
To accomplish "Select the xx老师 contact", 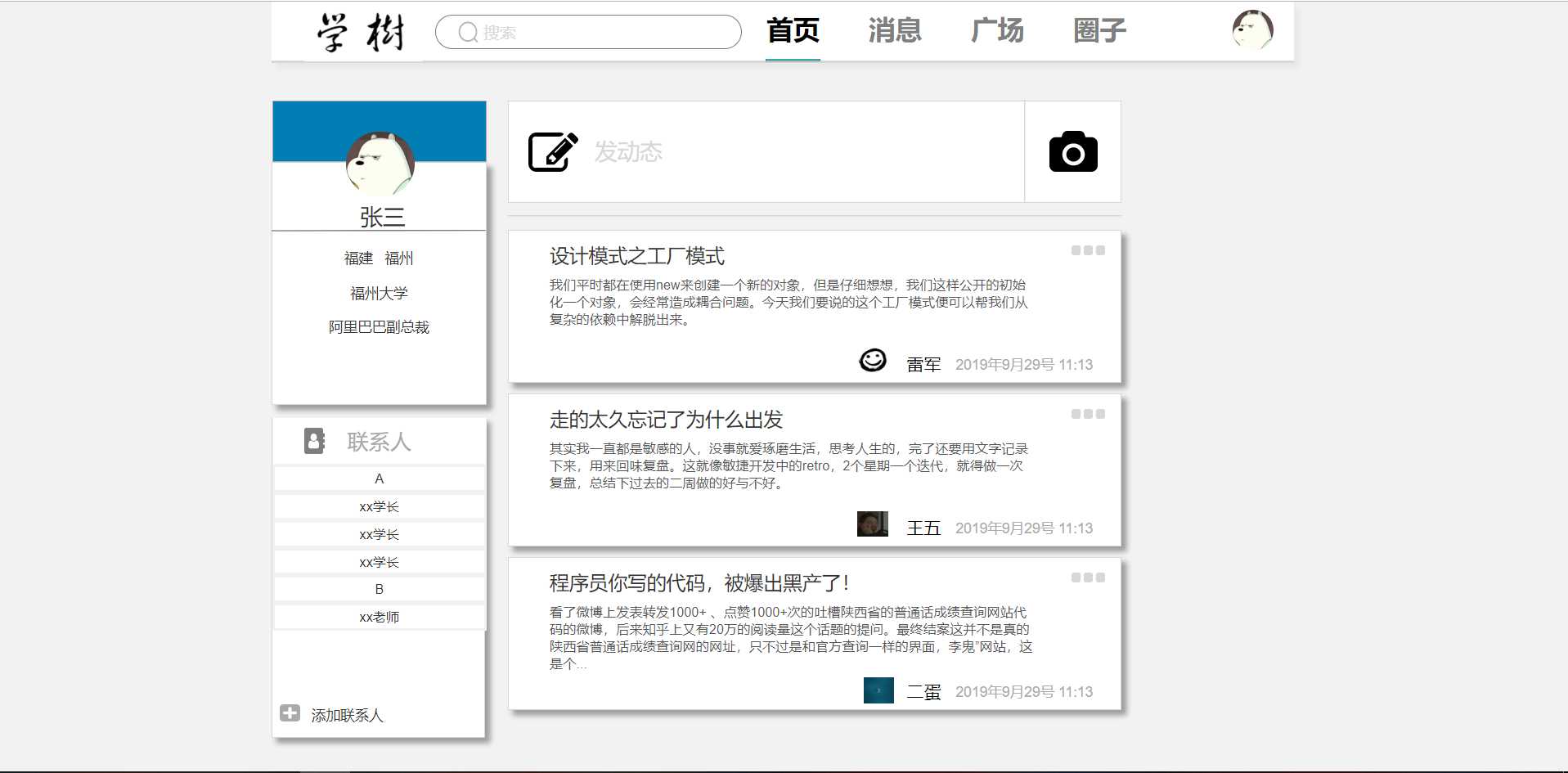I will pyautogui.click(x=379, y=617).
